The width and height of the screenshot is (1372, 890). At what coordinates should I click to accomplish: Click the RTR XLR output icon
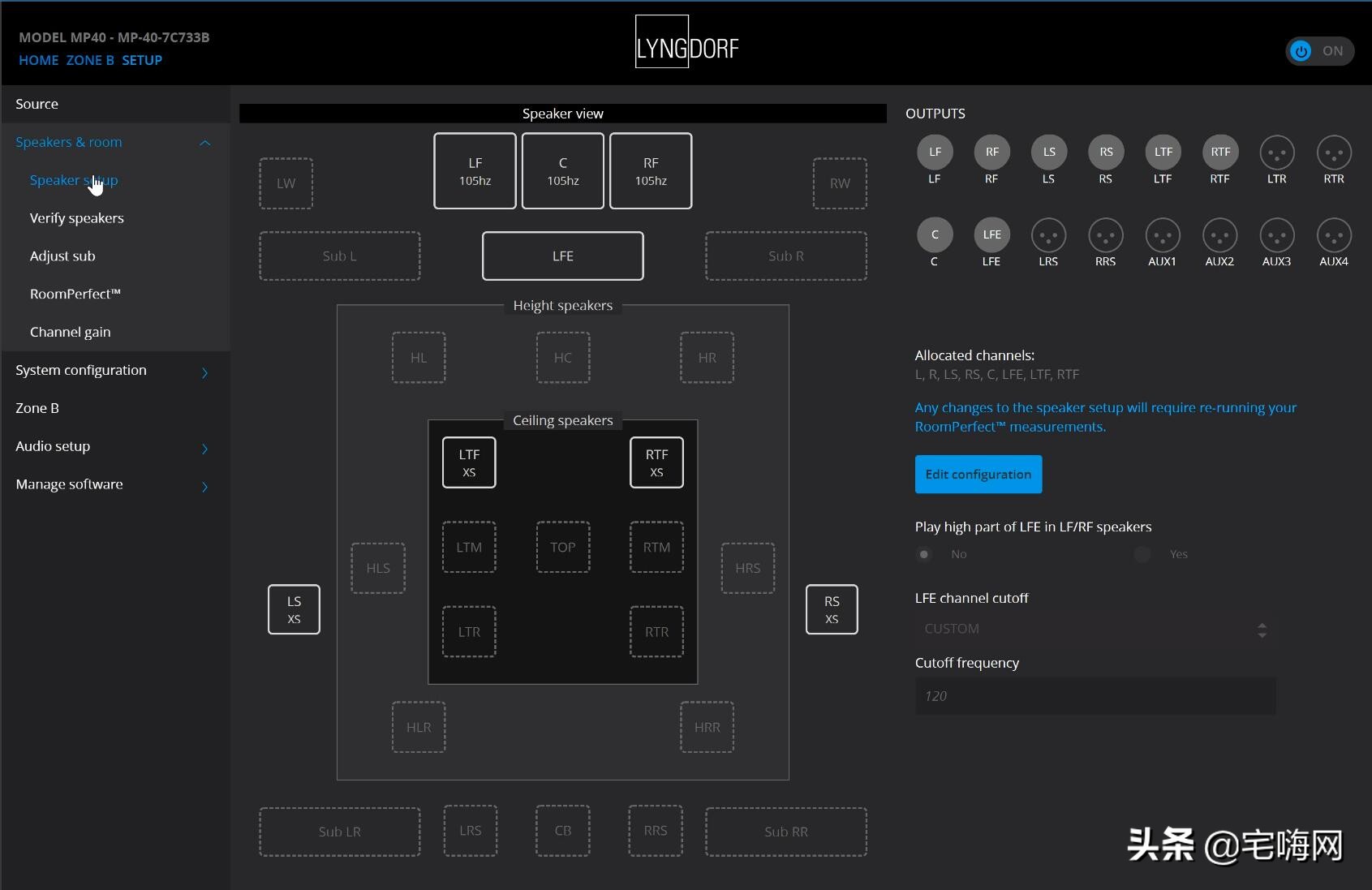(x=1333, y=152)
